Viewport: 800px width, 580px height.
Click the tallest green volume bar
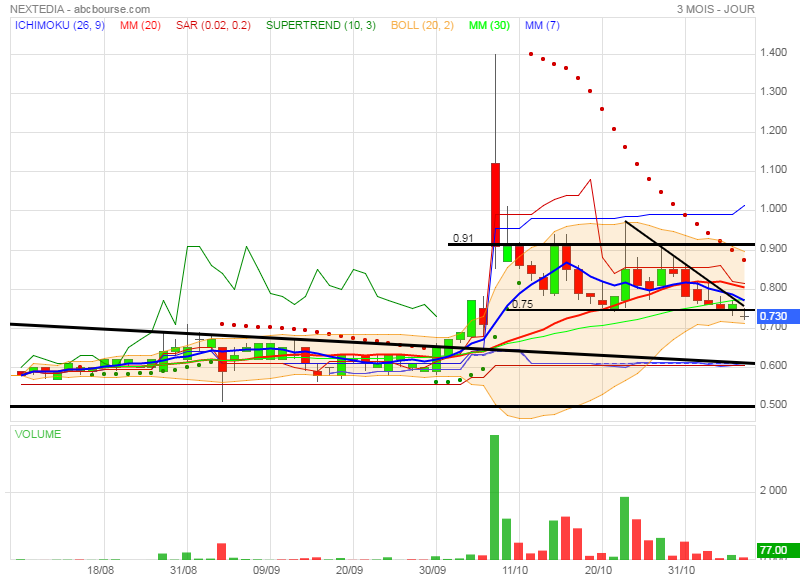[494, 497]
